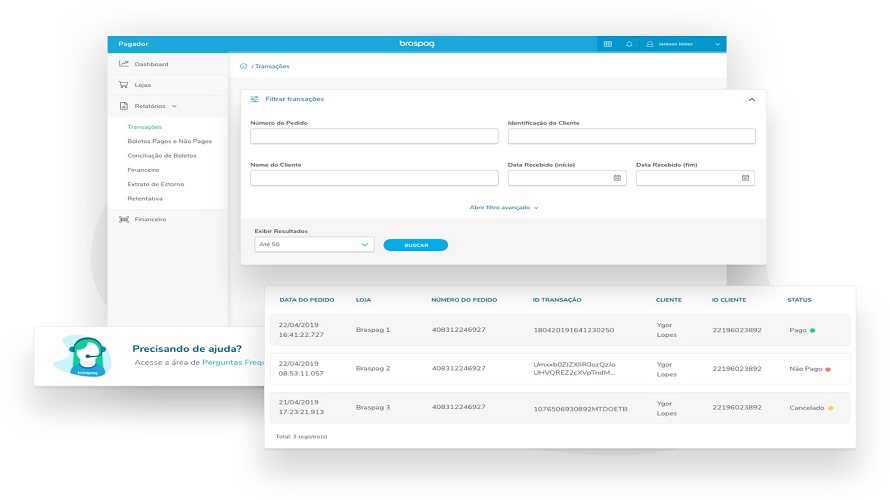890x500 pixels.
Task: Open Boletos Pagos e Não Pagos report
Action: pyautogui.click(x=170, y=141)
